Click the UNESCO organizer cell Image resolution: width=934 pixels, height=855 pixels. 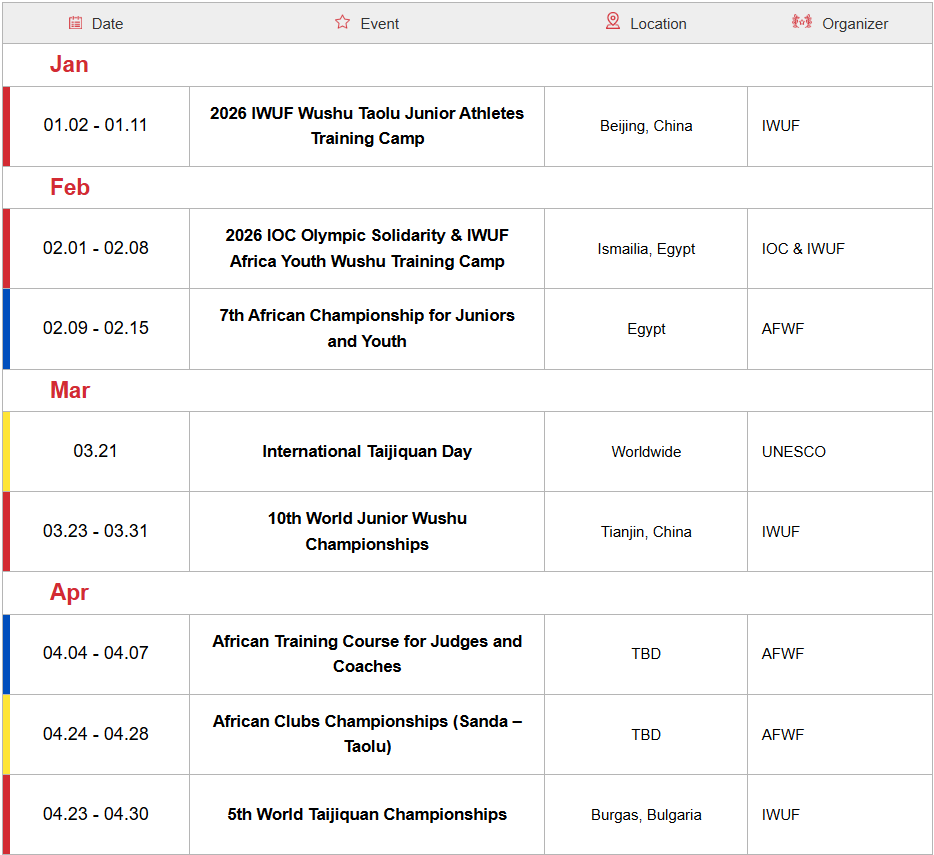(x=794, y=452)
